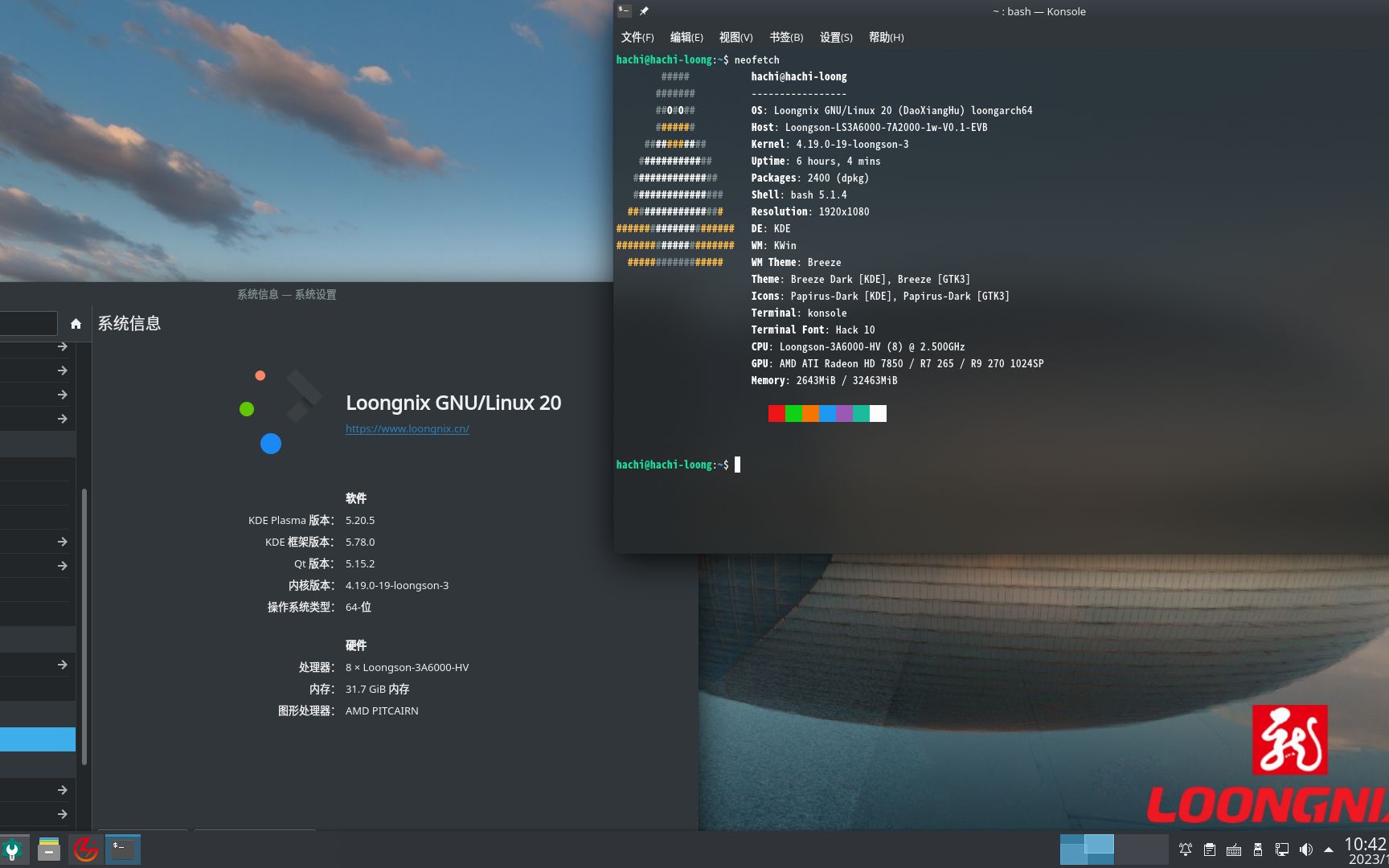Pin the Konsole window using the pin icon
This screenshot has height=868, width=1389.
pos(643,10)
